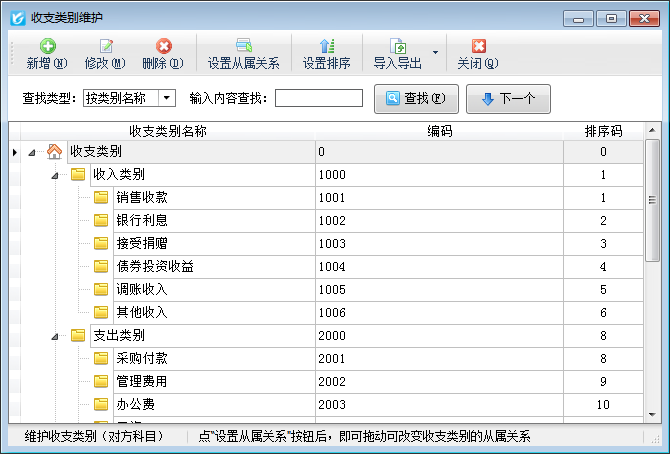Click the 删除 (Delete) toolbar icon
Screen dimensions: 670x454
(x=163, y=46)
